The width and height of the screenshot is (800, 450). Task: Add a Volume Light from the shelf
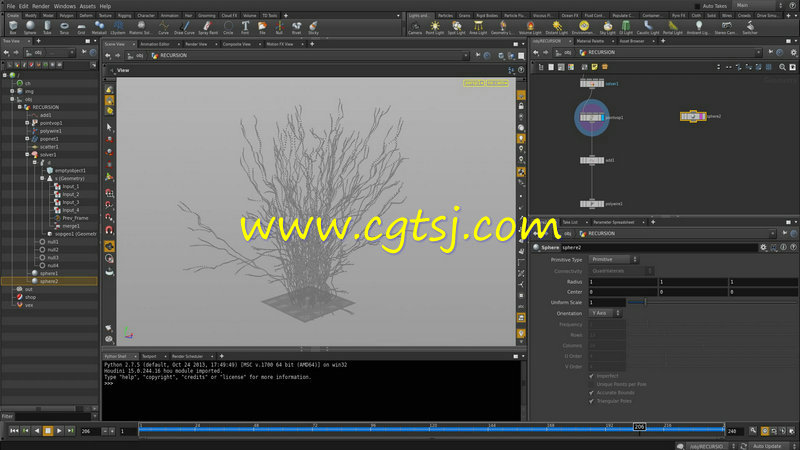coord(530,27)
